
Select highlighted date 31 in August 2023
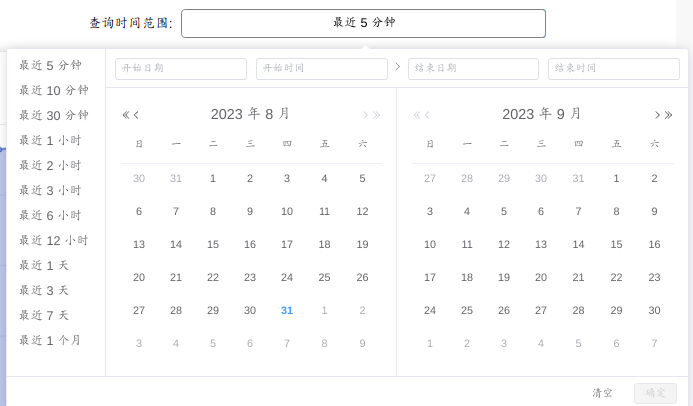click(x=287, y=310)
